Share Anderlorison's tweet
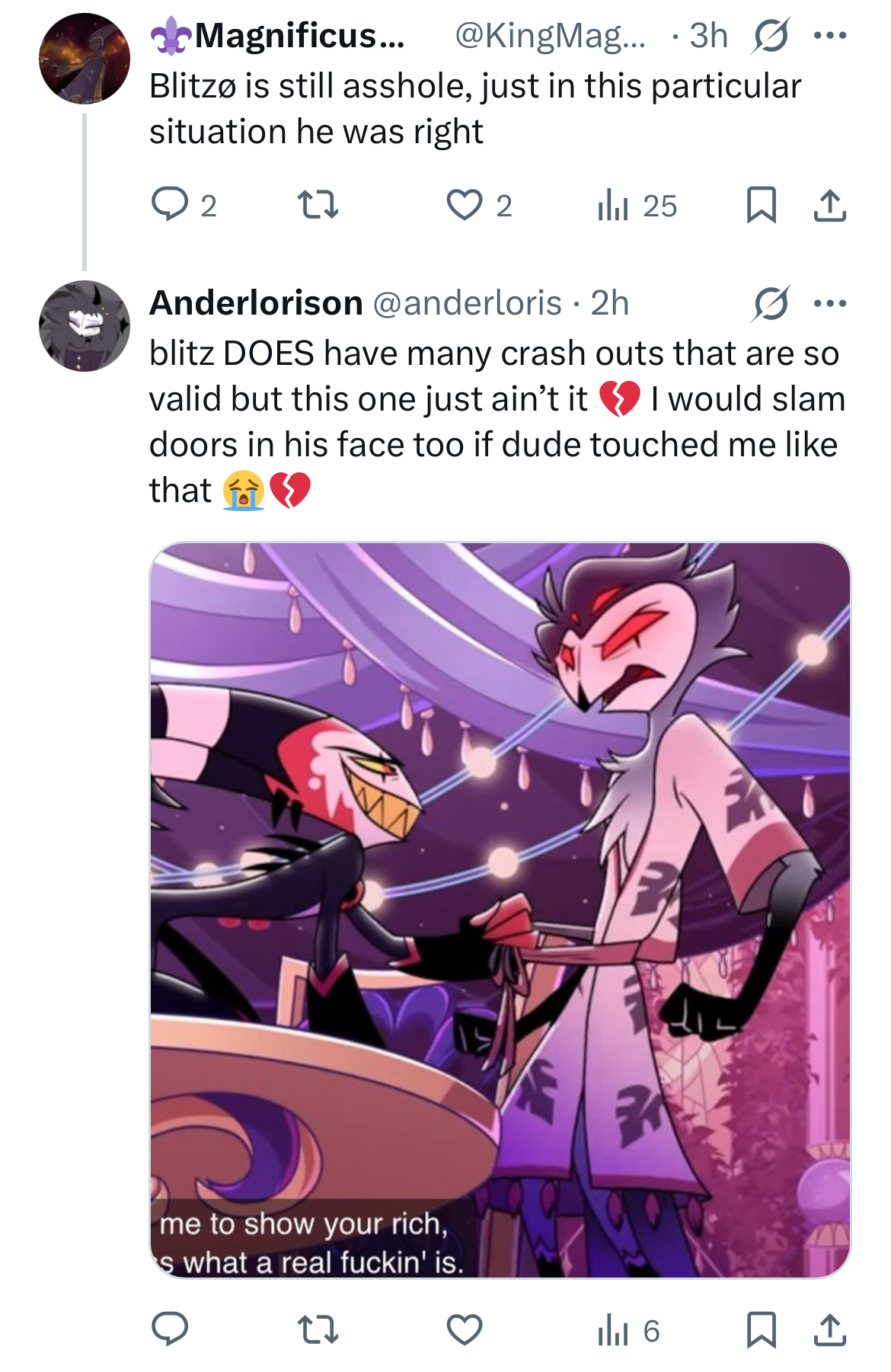This screenshot has height=1372, width=891. coord(829,1330)
